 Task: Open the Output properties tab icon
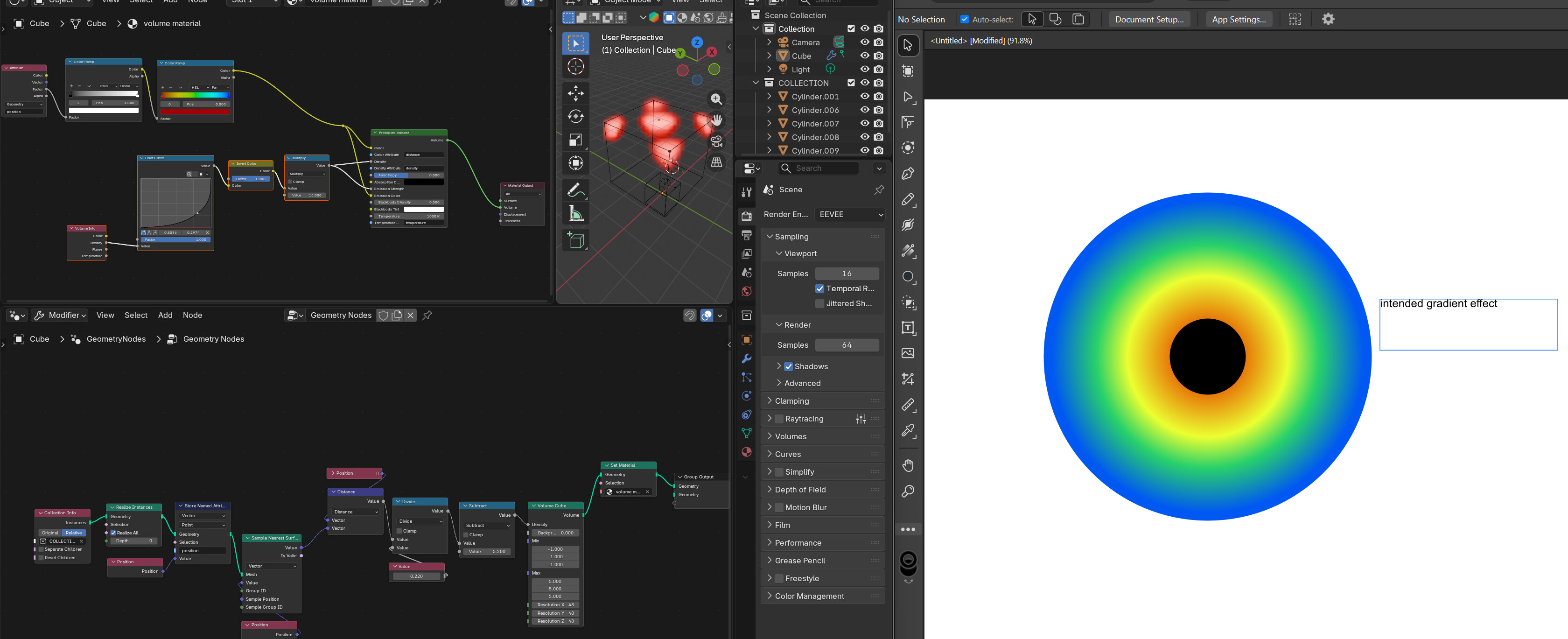746,235
